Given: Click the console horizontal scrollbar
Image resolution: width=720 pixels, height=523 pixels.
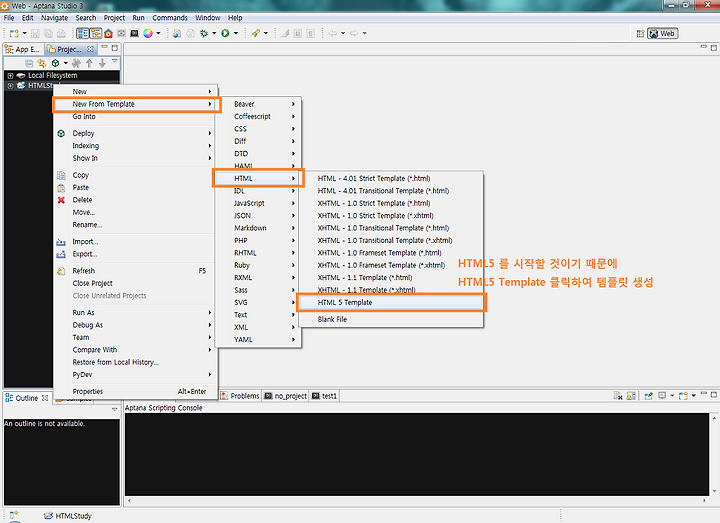Looking at the screenshot, I should [x=417, y=501].
